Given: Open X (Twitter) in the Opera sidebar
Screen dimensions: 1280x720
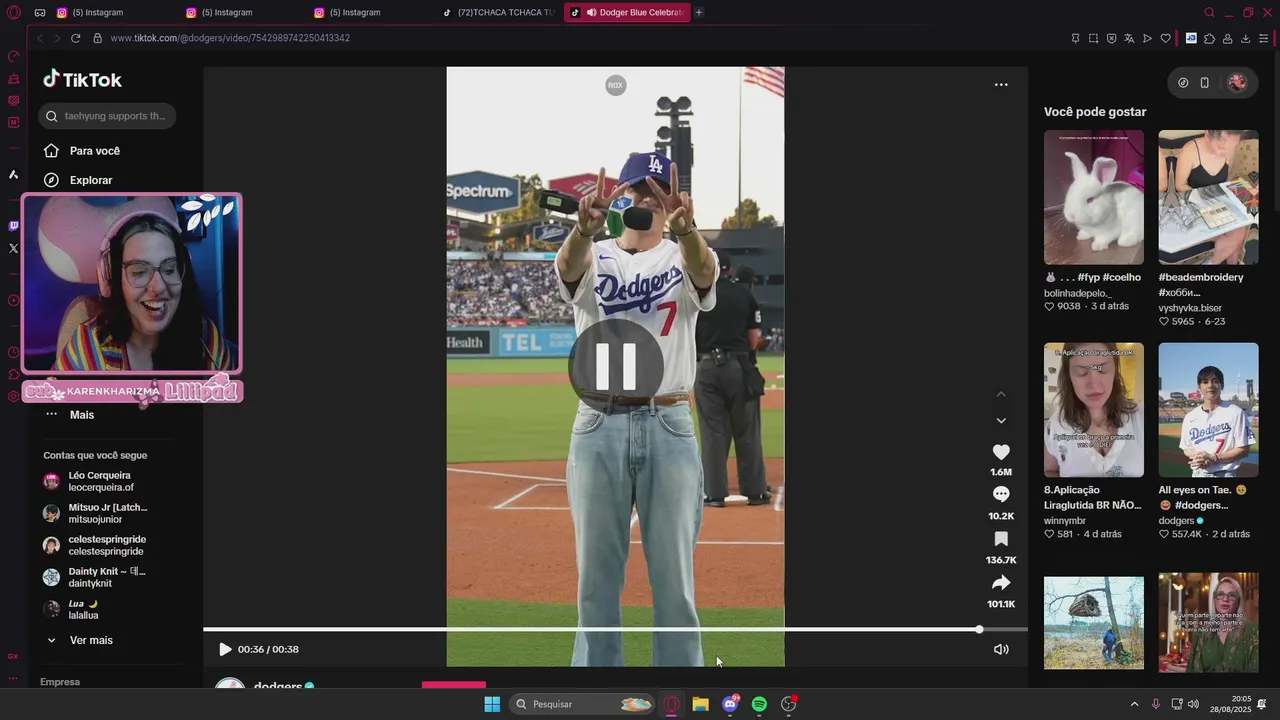Looking at the screenshot, I should coord(13,248).
